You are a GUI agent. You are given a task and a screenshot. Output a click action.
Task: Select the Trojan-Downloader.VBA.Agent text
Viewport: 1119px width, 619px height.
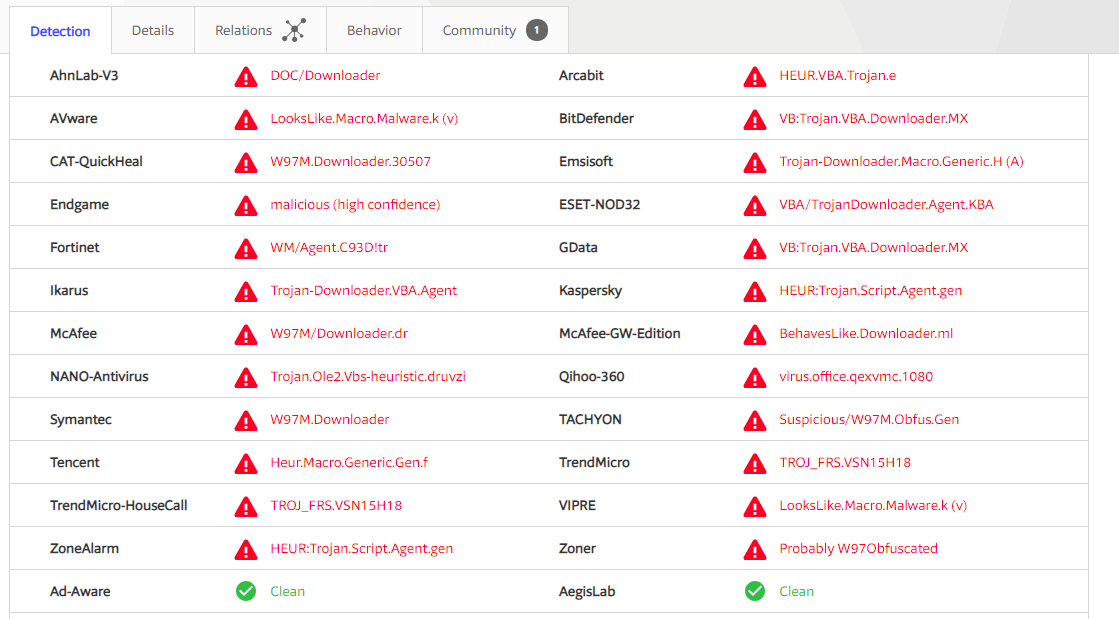[363, 290]
